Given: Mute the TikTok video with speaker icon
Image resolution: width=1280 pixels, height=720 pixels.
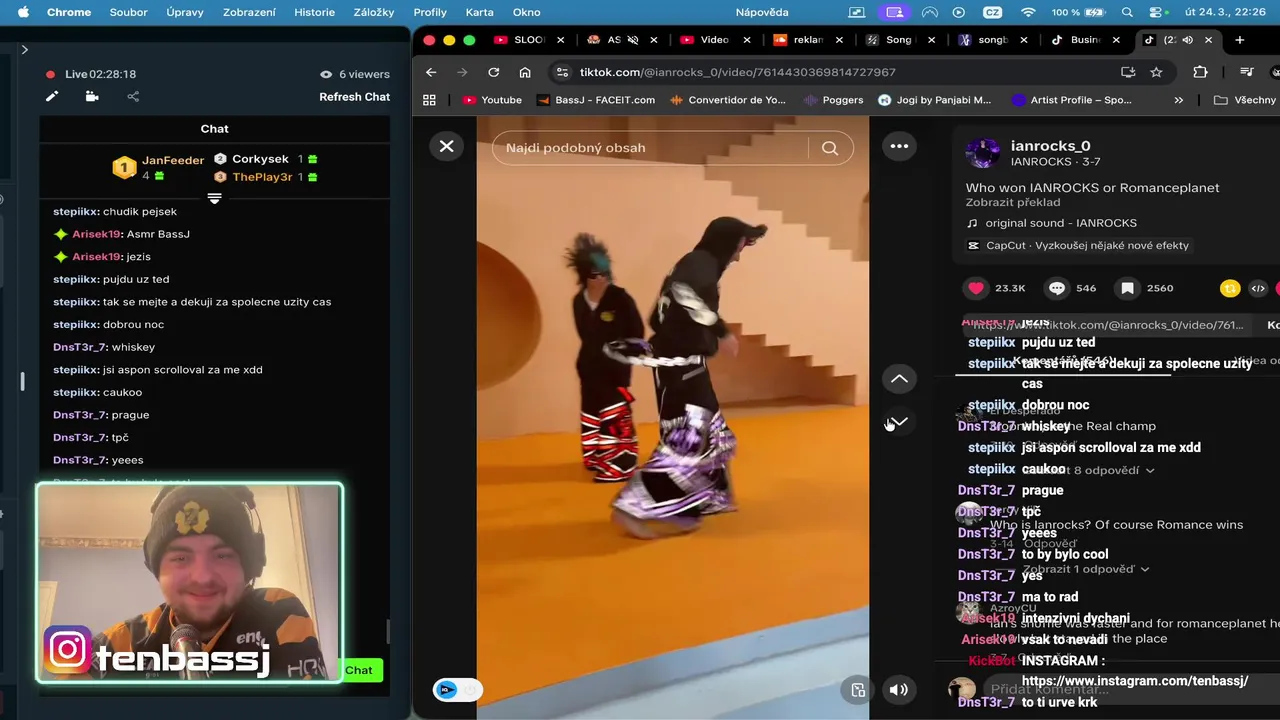Looking at the screenshot, I should point(899,689).
